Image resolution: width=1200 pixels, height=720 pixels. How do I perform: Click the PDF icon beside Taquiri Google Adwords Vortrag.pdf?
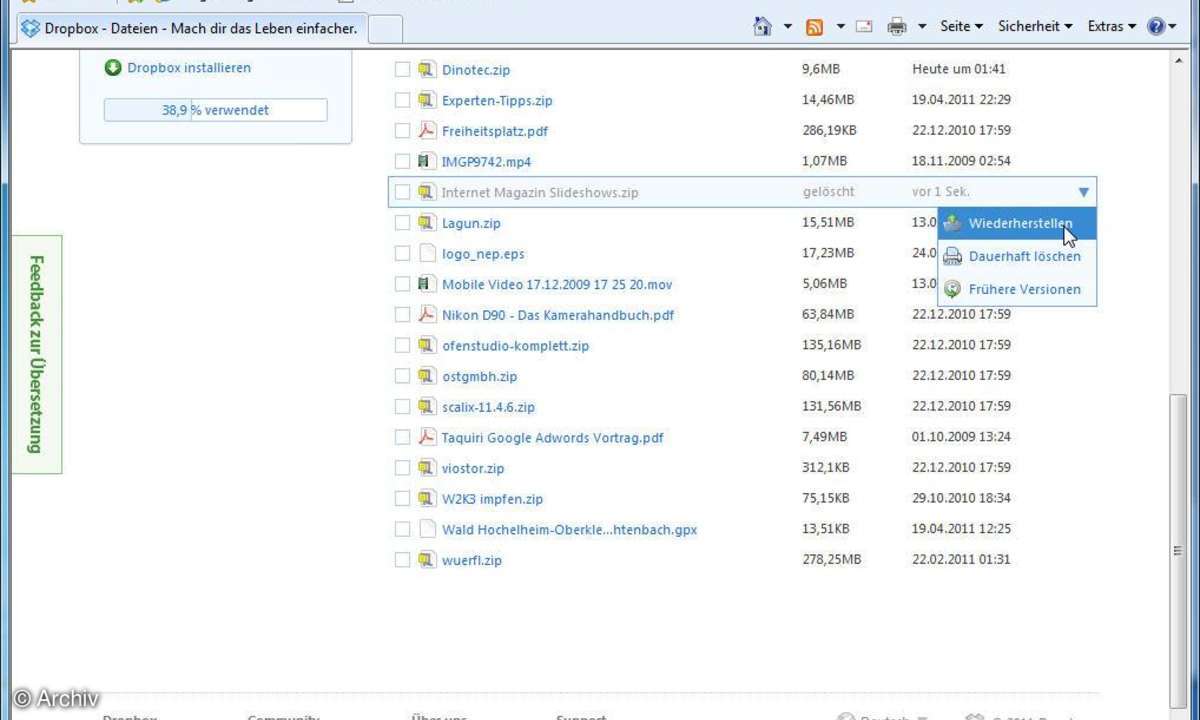(x=426, y=437)
